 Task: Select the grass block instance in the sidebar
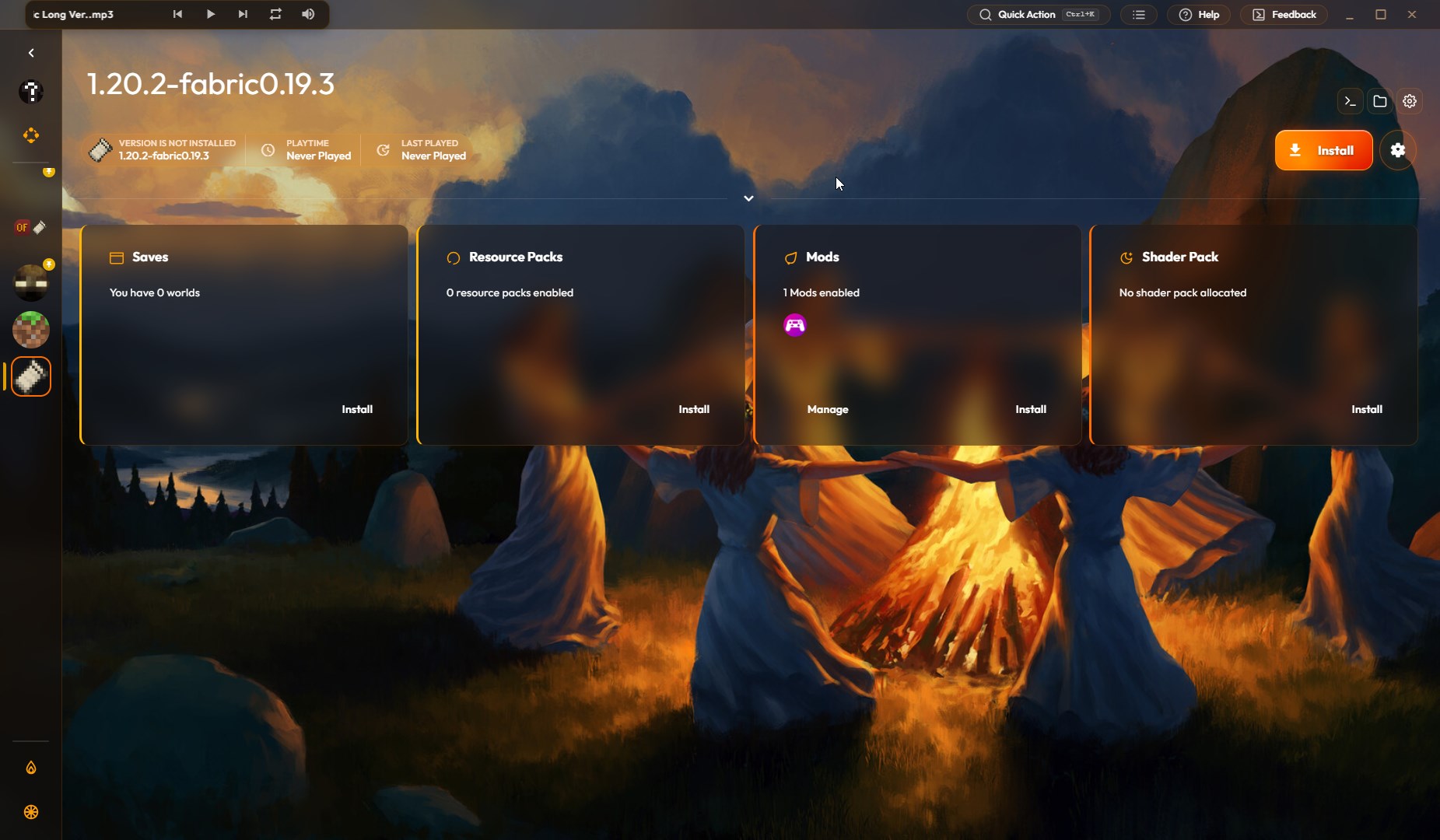pyautogui.click(x=31, y=330)
